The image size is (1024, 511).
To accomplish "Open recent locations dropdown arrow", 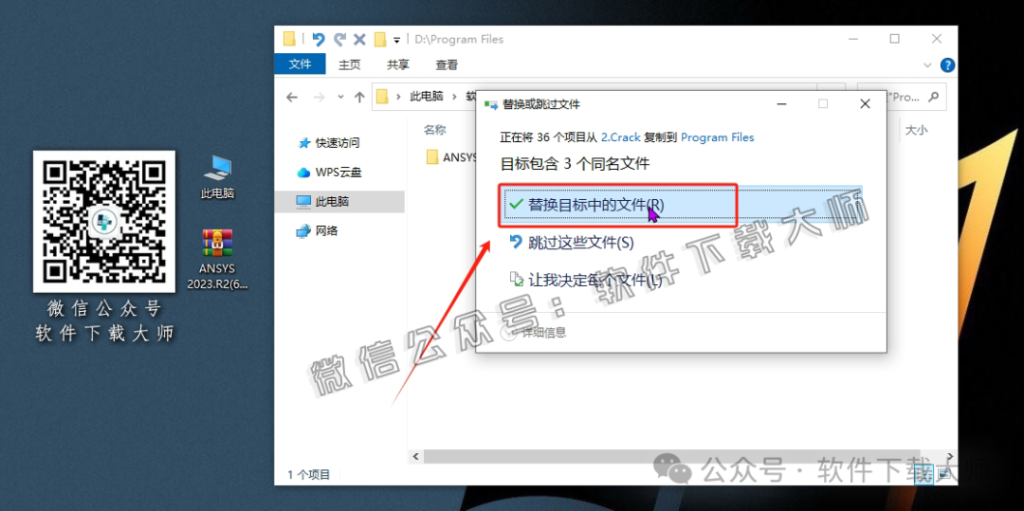I will tap(340, 97).
